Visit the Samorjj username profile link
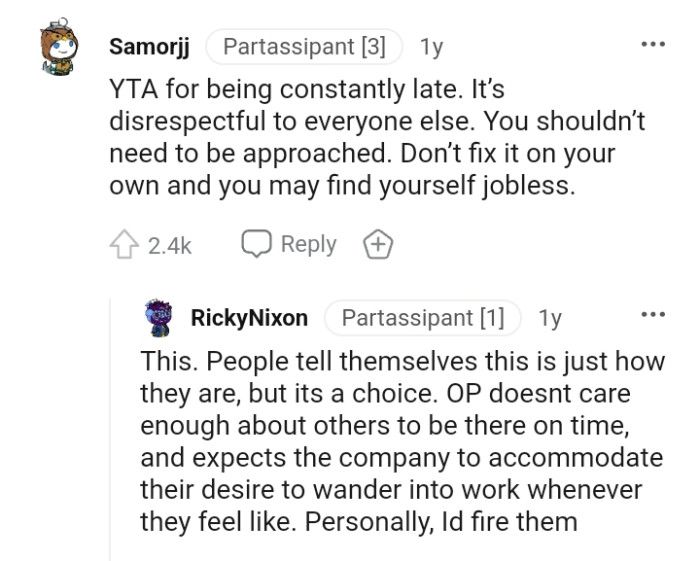The image size is (700, 561). [149, 47]
